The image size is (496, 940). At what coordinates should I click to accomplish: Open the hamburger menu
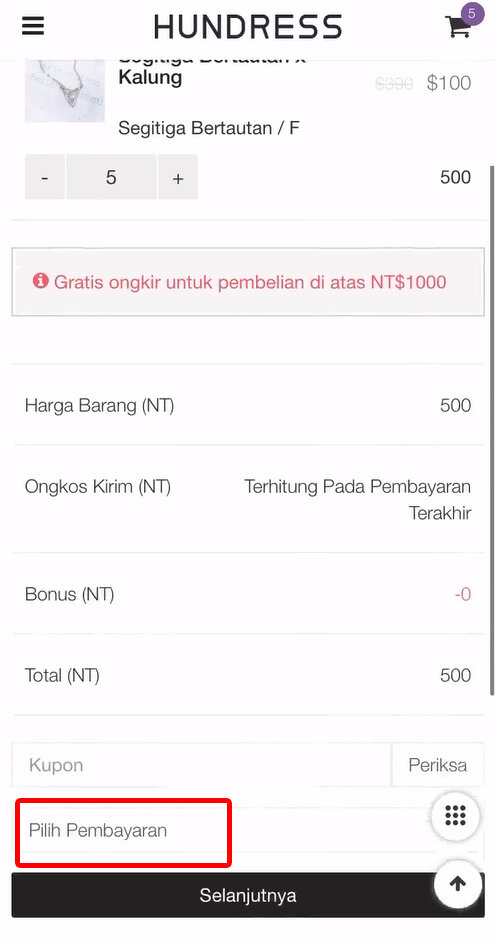[33, 26]
